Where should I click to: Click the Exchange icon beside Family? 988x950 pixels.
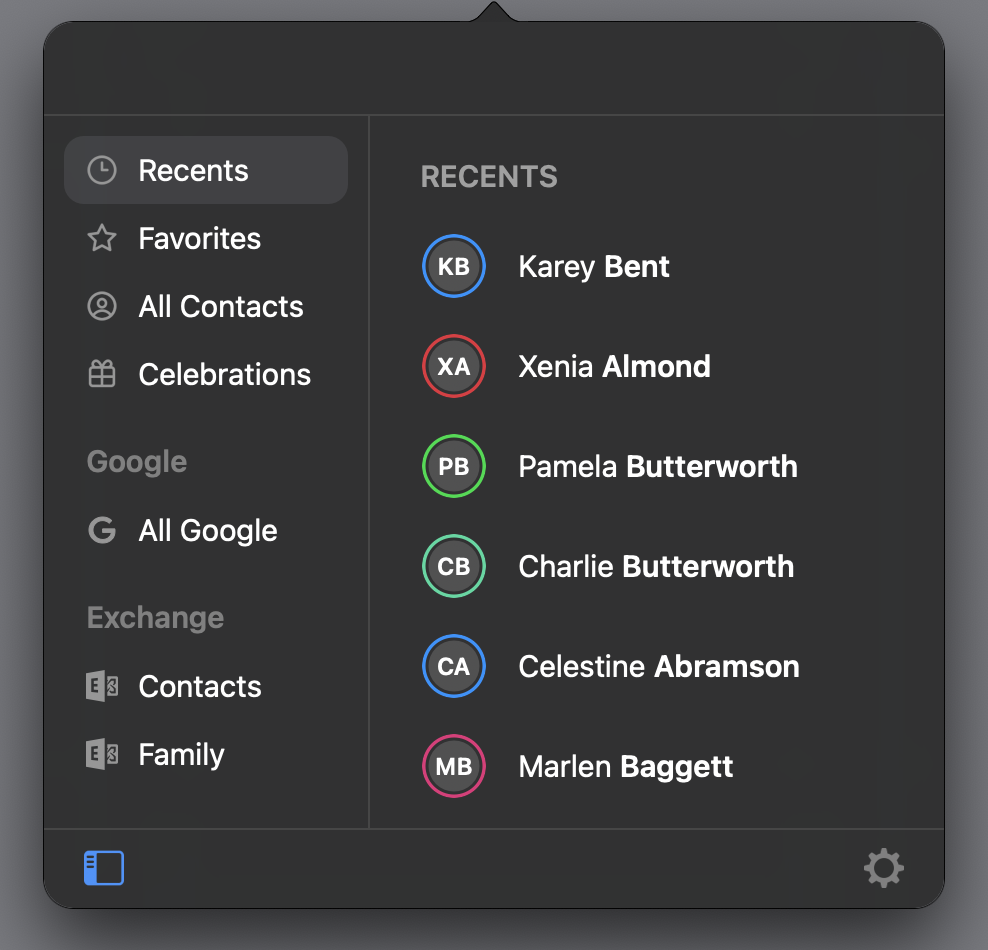point(101,753)
